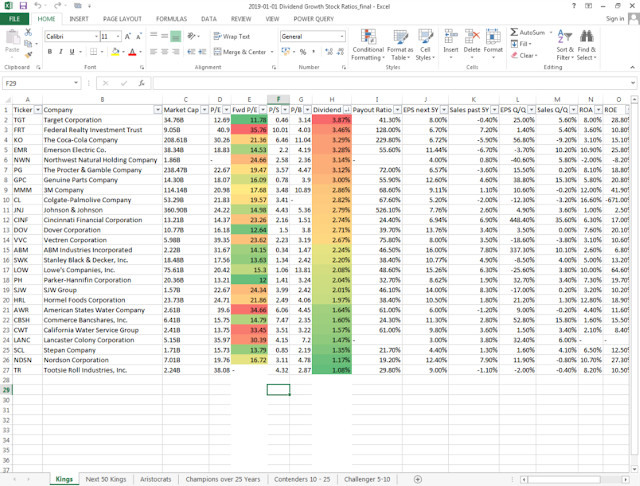
Task: Expand the Name Box dropdown showing F29
Action: coord(76,83)
